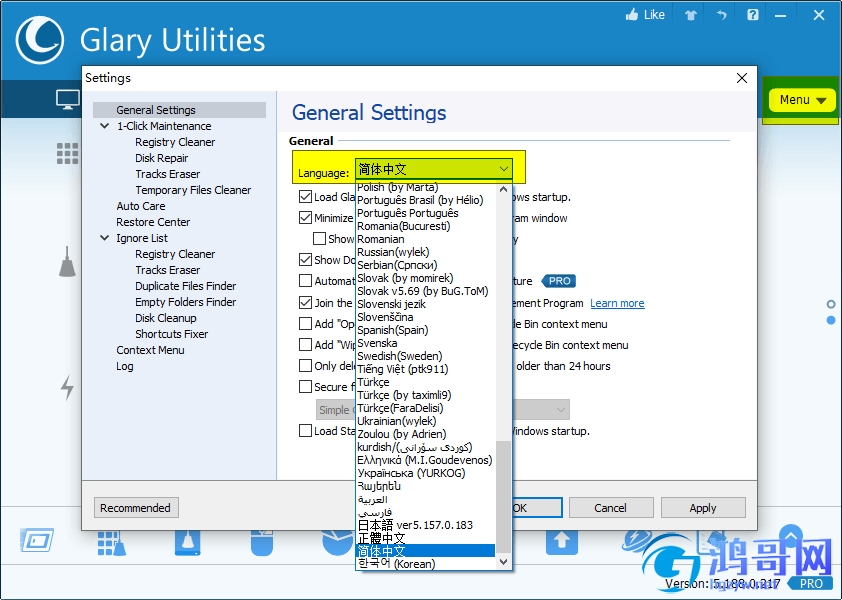Viewport: 842px width, 600px height.
Task: Select 'General Settings' in the settings tree
Action: tap(179, 110)
